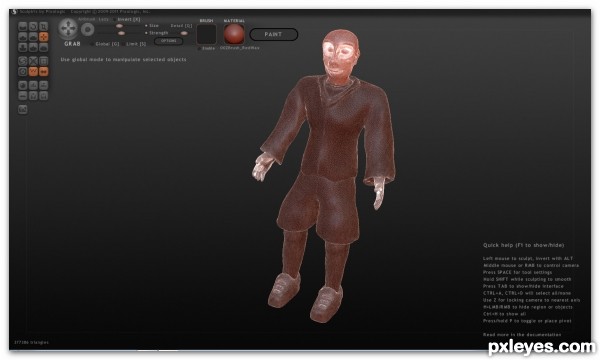The width and height of the screenshot is (600, 360).
Task: Toggle the Enable checkbox under Brush
Action: point(199,49)
